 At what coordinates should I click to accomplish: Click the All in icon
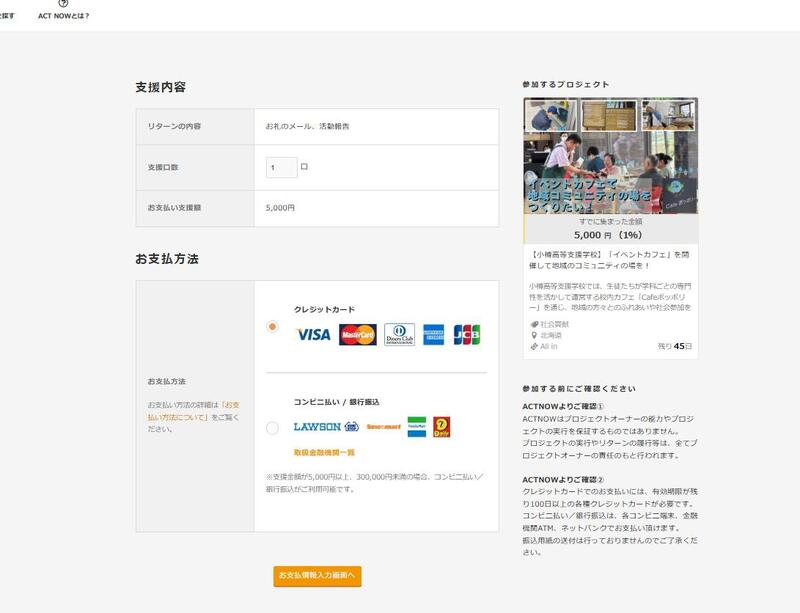point(534,347)
